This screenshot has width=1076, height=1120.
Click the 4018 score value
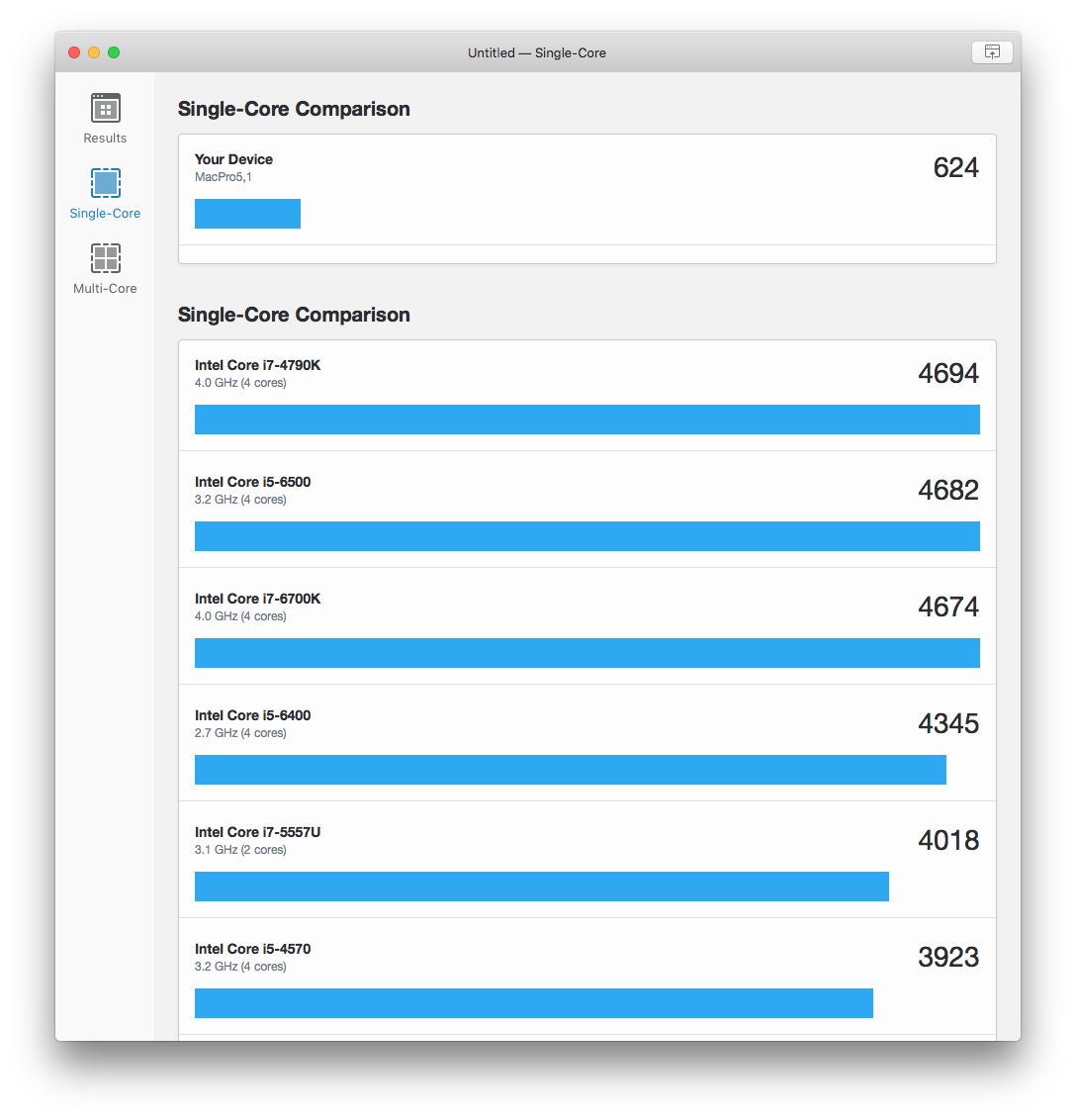coord(948,840)
